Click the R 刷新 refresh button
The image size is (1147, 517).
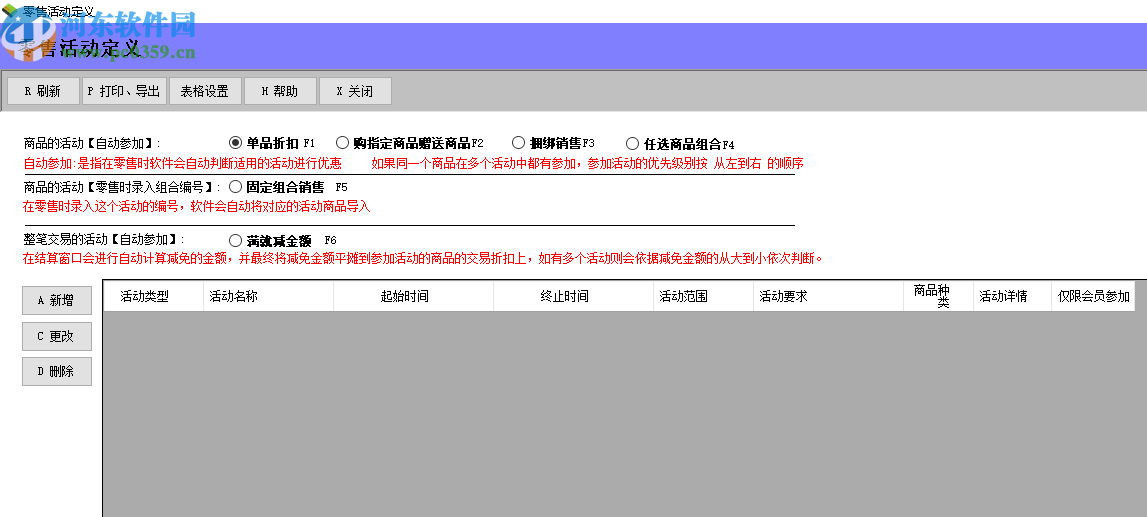tap(43, 91)
